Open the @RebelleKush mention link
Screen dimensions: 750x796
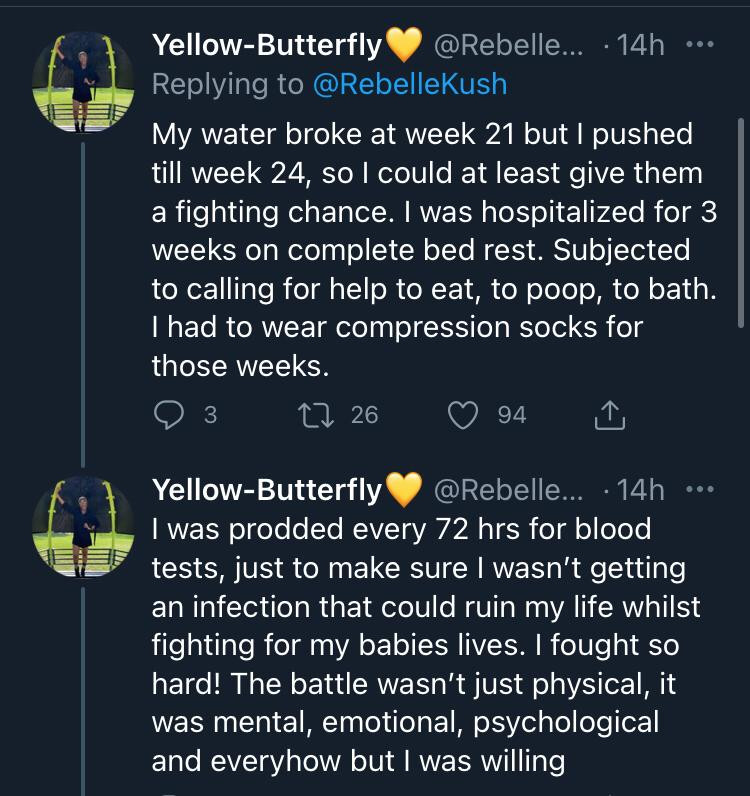click(x=410, y=84)
